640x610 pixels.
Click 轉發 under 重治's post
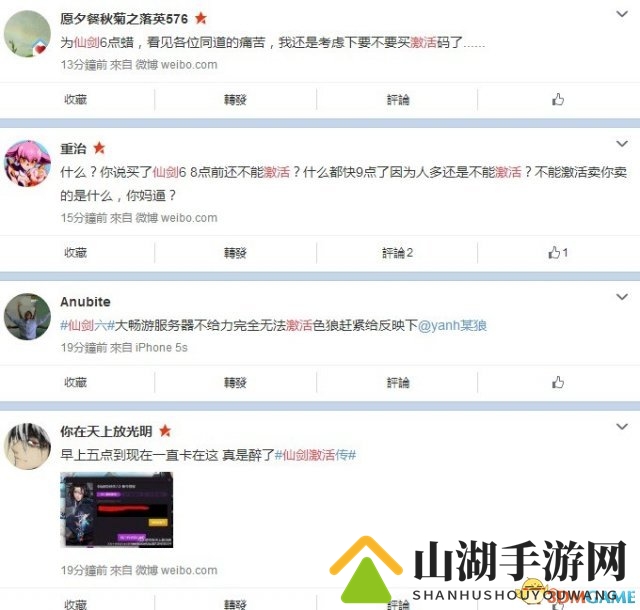tap(235, 253)
